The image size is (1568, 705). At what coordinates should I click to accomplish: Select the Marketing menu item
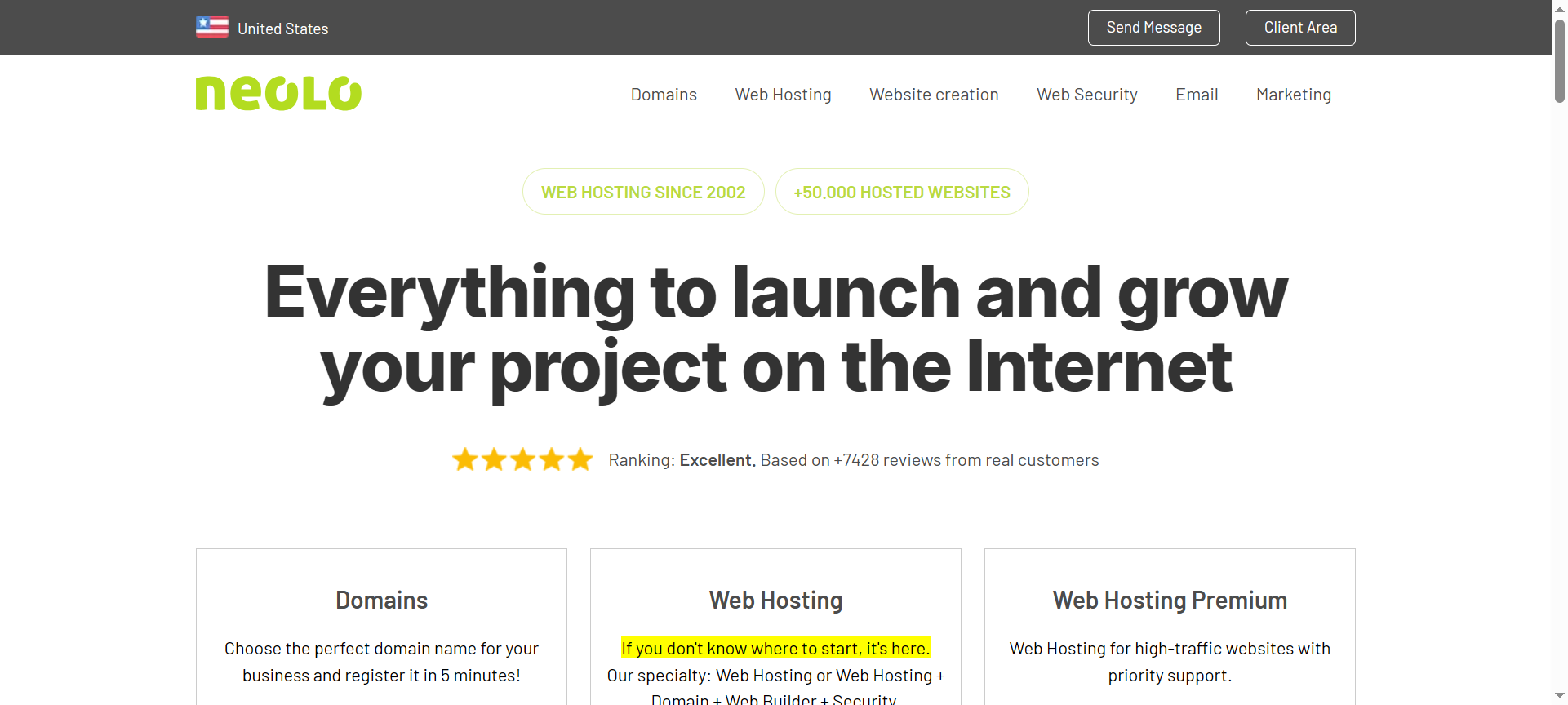(x=1293, y=95)
